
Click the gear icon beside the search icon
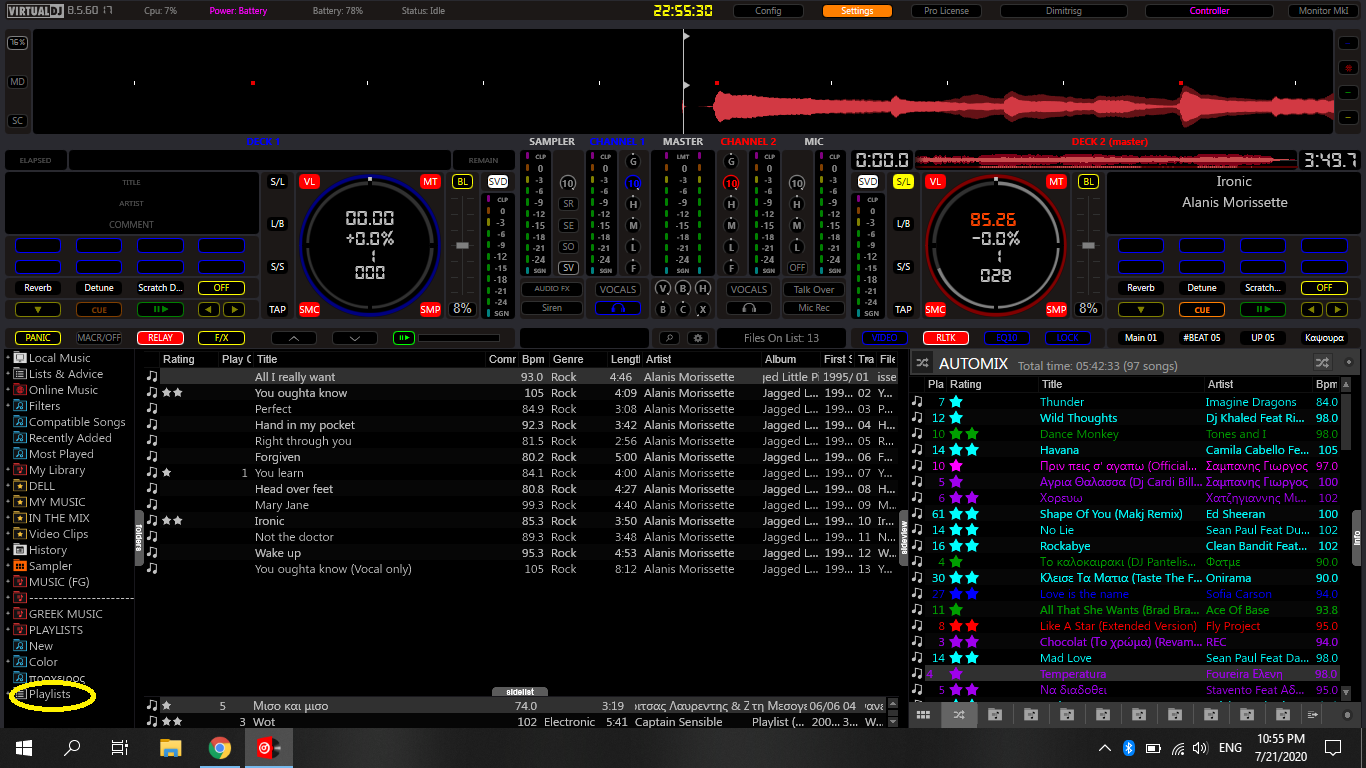pyautogui.click(x=699, y=338)
